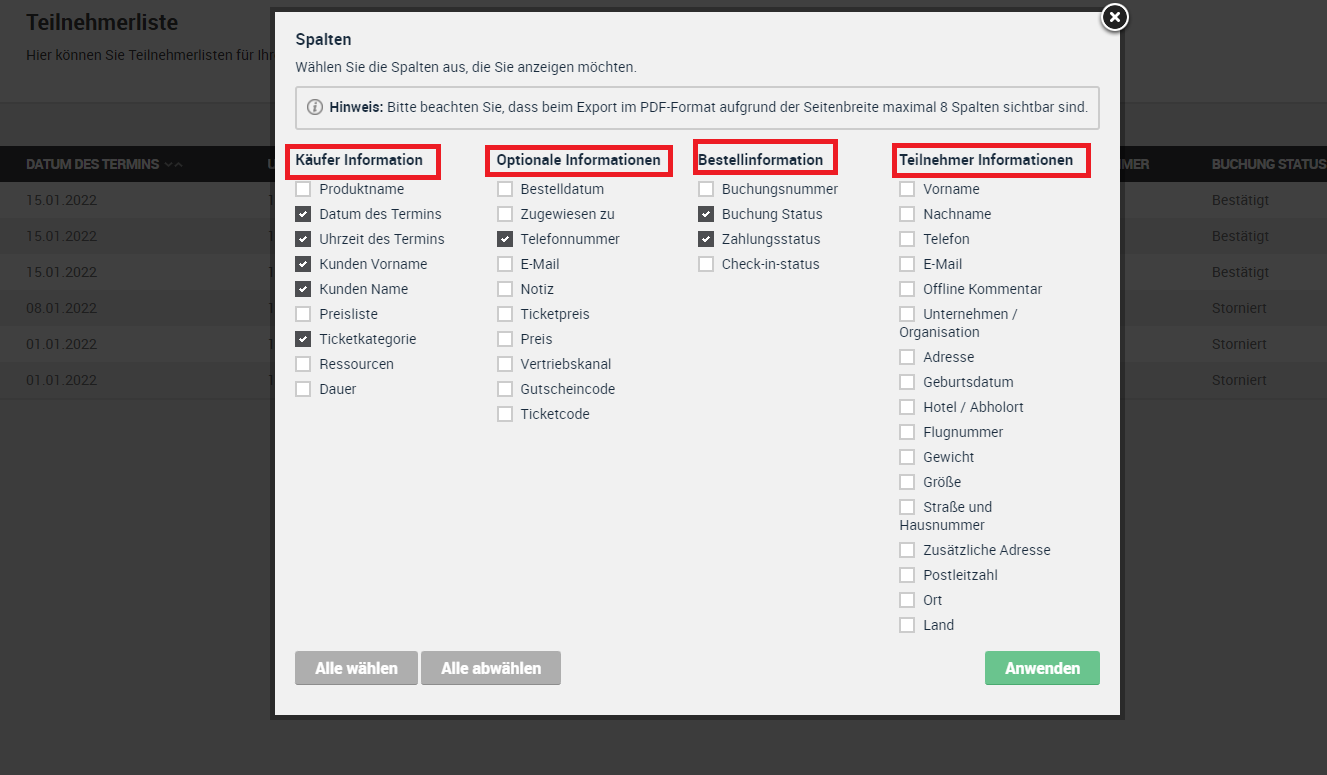Check Straße und Hausnummer option
The height and width of the screenshot is (775, 1327).
(907, 507)
